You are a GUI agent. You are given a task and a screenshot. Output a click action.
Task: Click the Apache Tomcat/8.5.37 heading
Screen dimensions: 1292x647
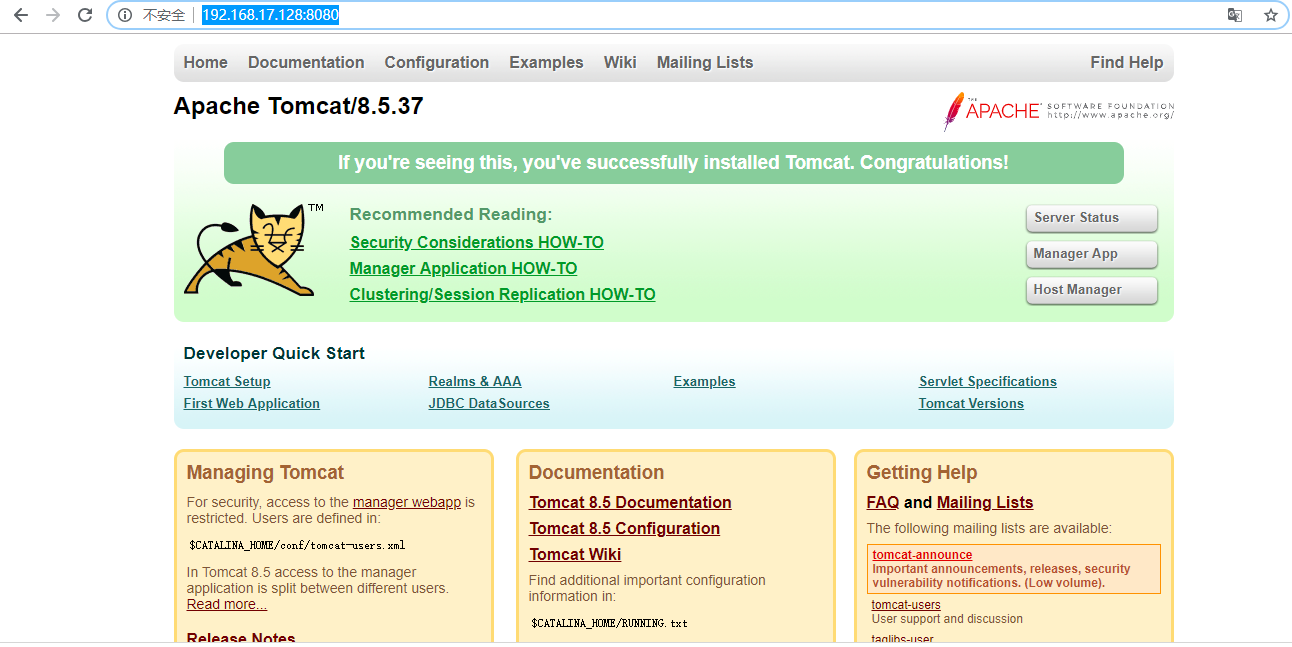[298, 106]
